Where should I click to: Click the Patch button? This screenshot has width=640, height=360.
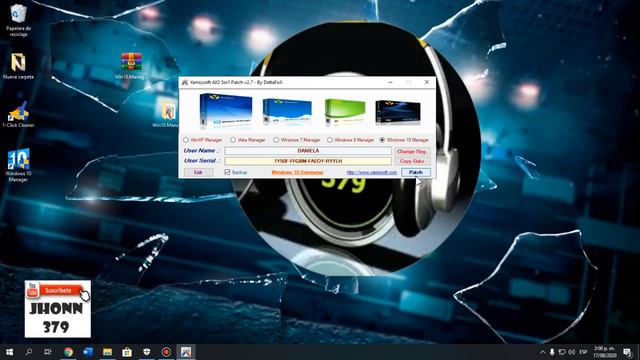click(x=416, y=172)
